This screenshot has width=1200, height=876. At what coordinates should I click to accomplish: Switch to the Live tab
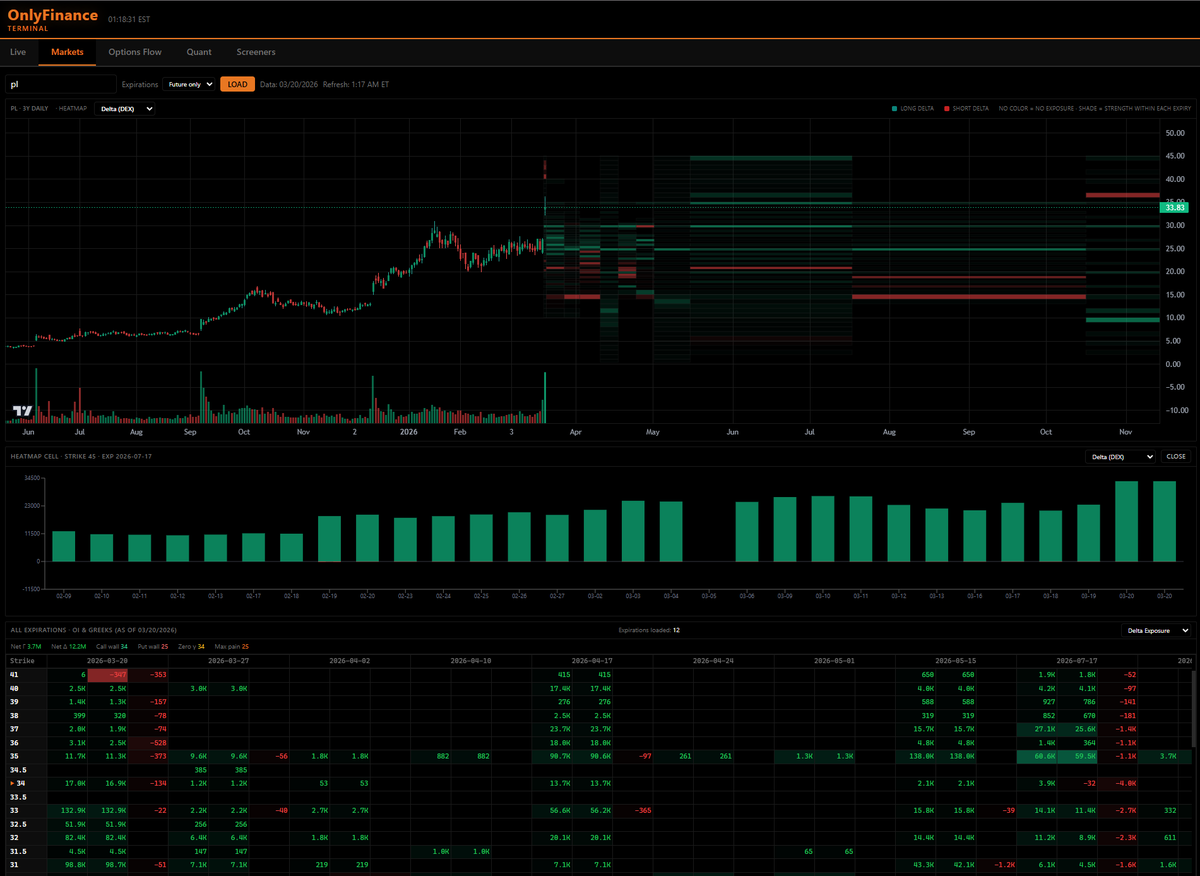coord(18,52)
